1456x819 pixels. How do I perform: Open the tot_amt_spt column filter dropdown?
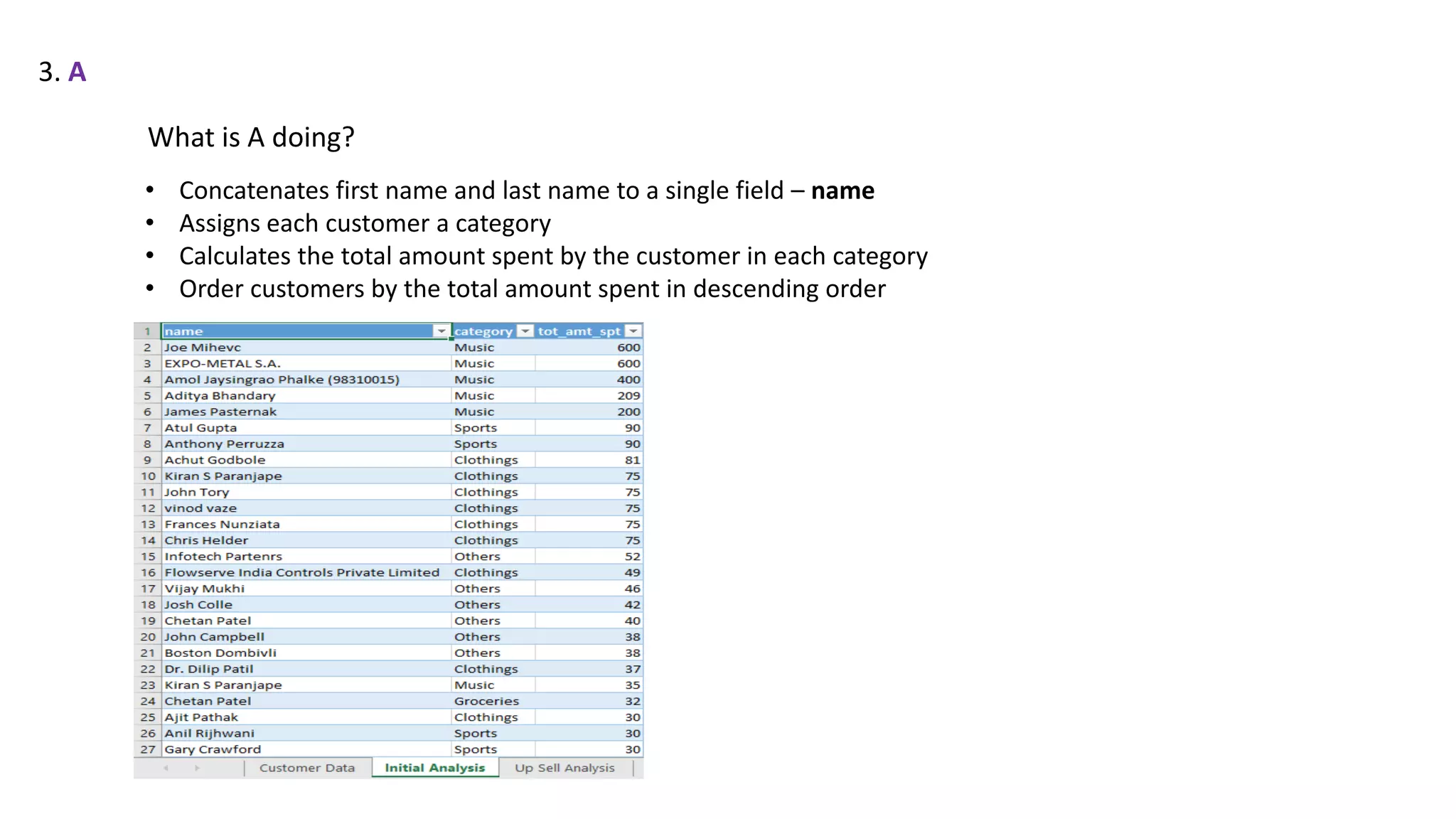tap(633, 331)
